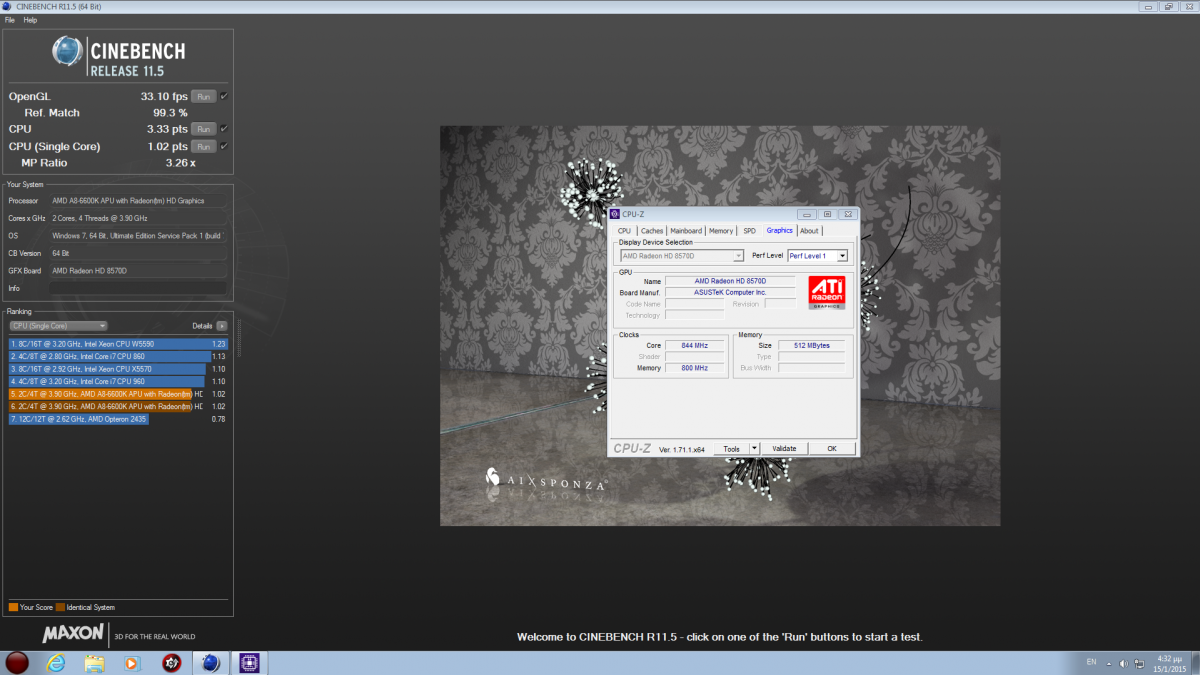Switch to the About tab
This screenshot has height=675, width=1200.
pyautogui.click(x=809, y=231)
